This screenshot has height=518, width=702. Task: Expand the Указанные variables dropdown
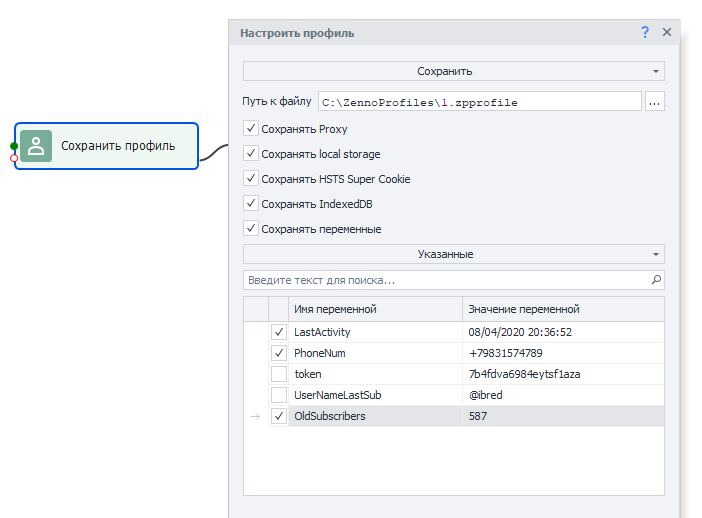click(454, 254)
